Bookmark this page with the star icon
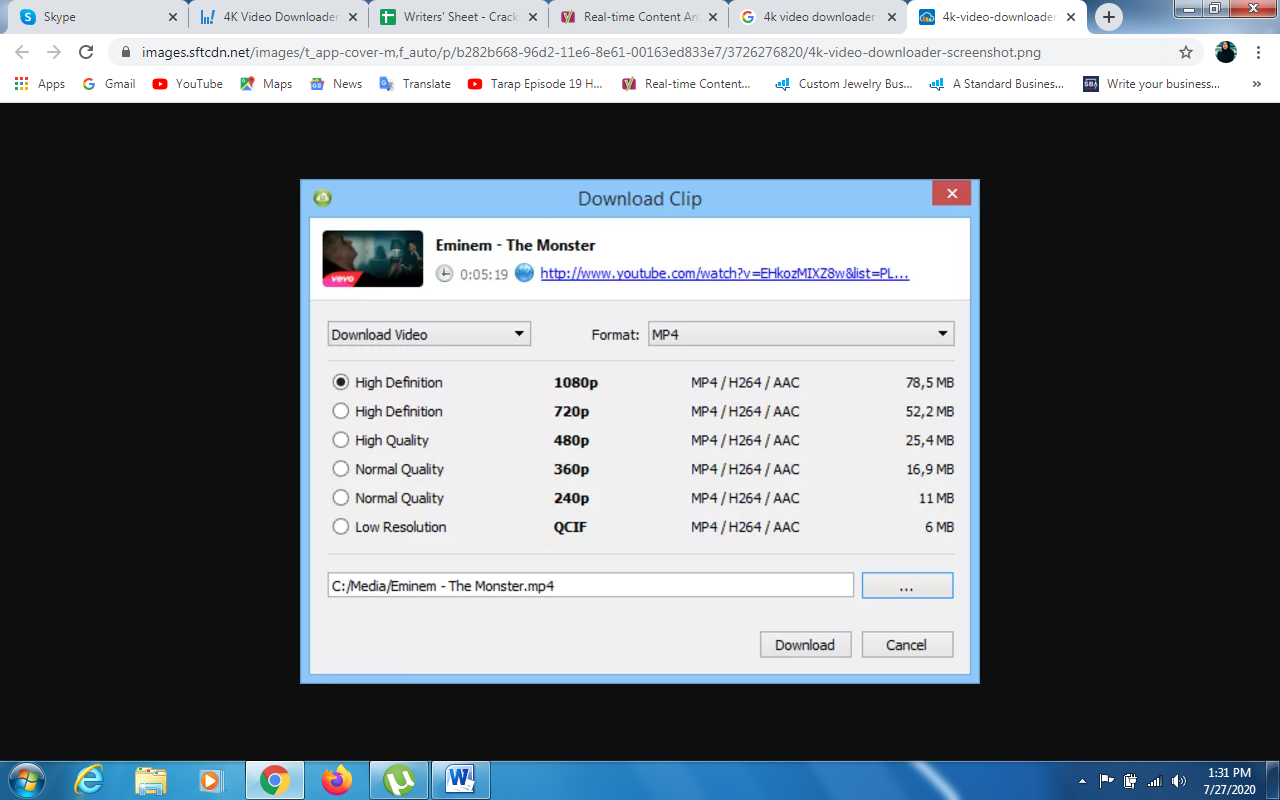This screenshot has height=800, width=1280. [1186, 52]
